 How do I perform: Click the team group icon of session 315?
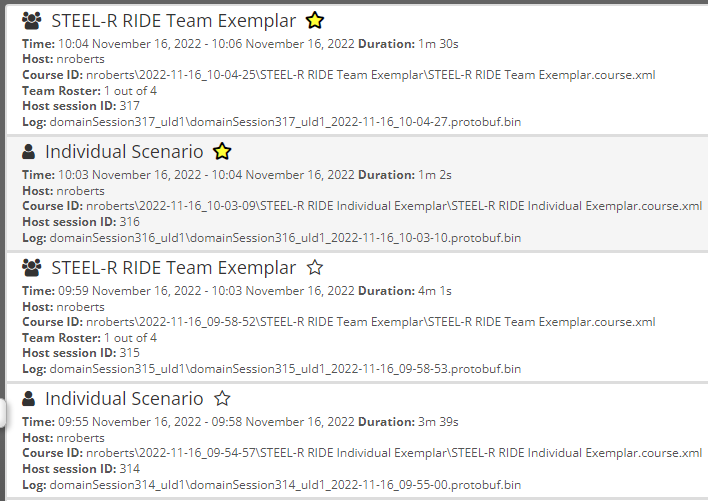(32, 267)
